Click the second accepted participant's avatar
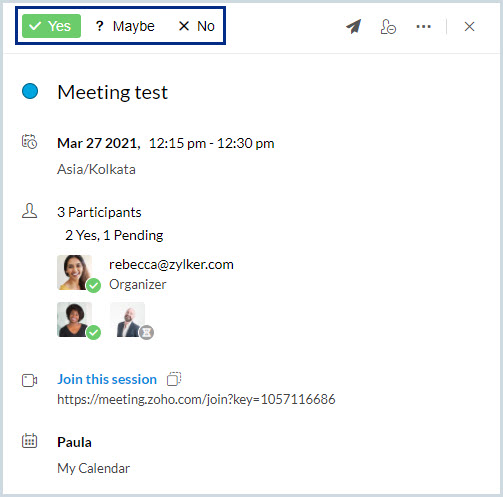 (75, 320)
